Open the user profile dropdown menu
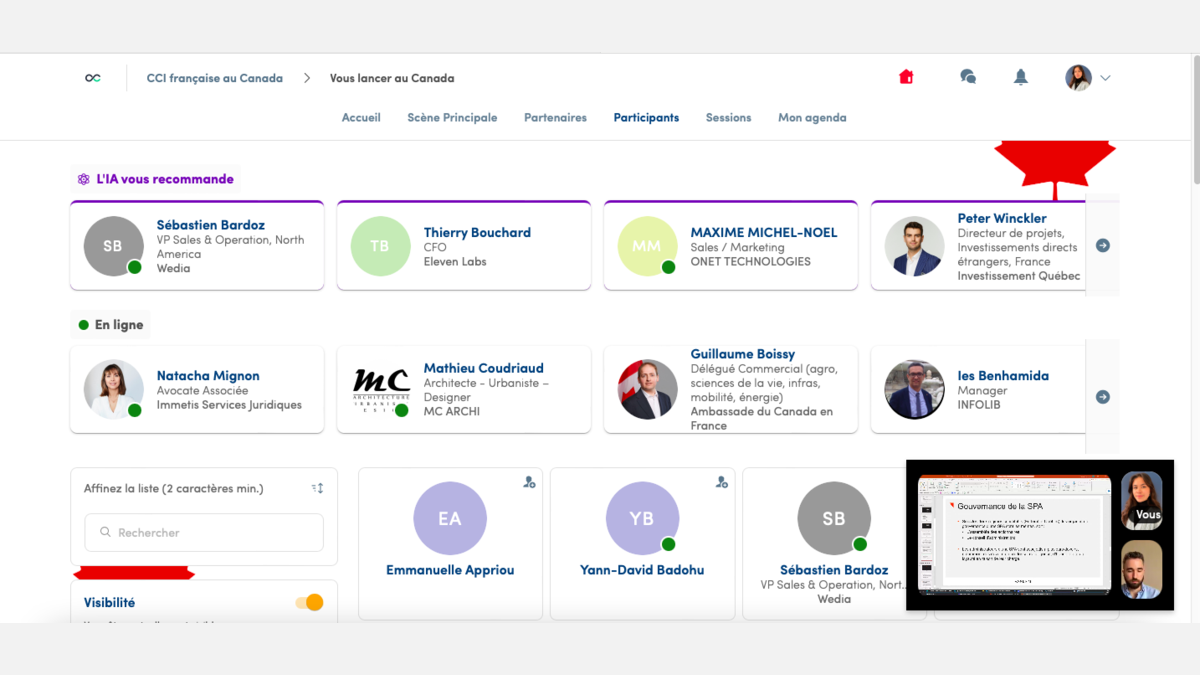1200x675 pixels. click(1088, 78)
